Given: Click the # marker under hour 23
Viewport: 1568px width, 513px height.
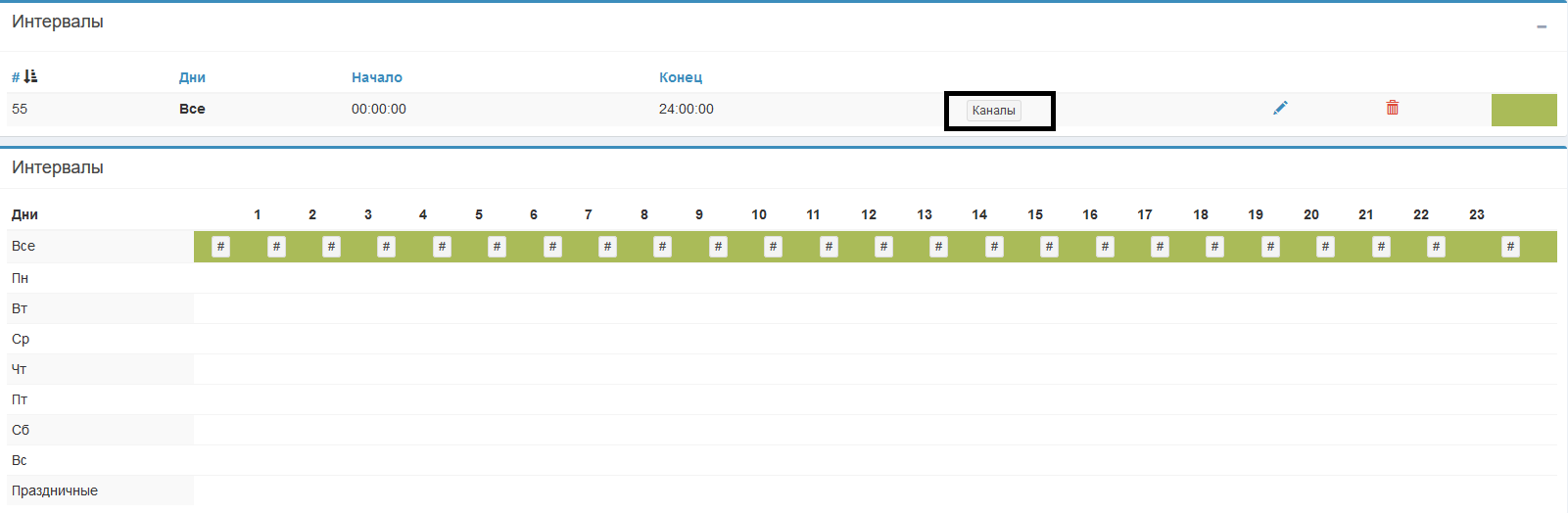Looking at the screenshot, I should click(1510, 247).
